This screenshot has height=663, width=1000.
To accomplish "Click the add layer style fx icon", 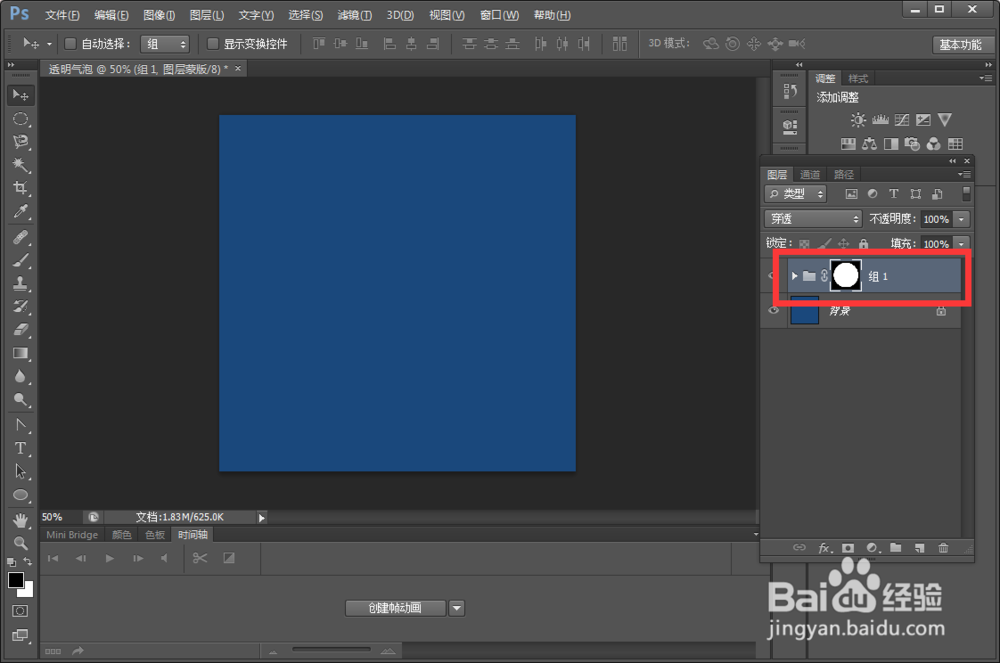I will tap(825, 548).
